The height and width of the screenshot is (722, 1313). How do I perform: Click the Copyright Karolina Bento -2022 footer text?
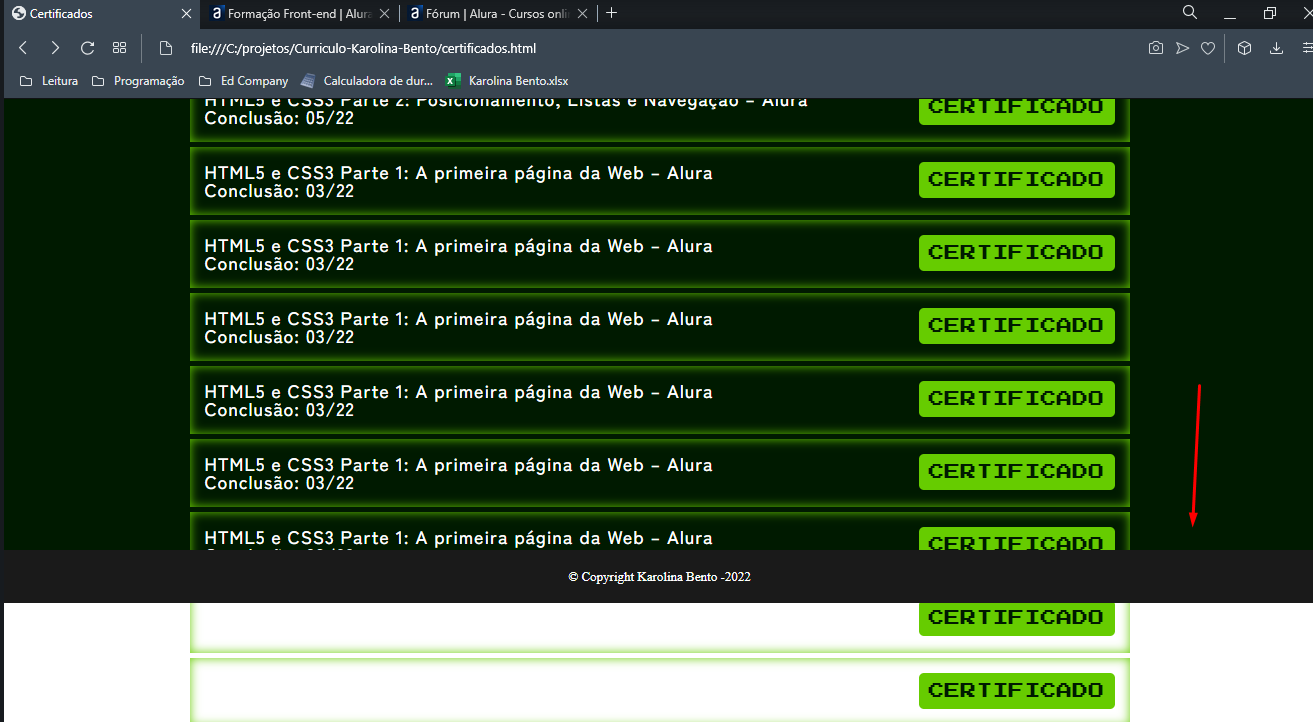click(x=659, y=577)
